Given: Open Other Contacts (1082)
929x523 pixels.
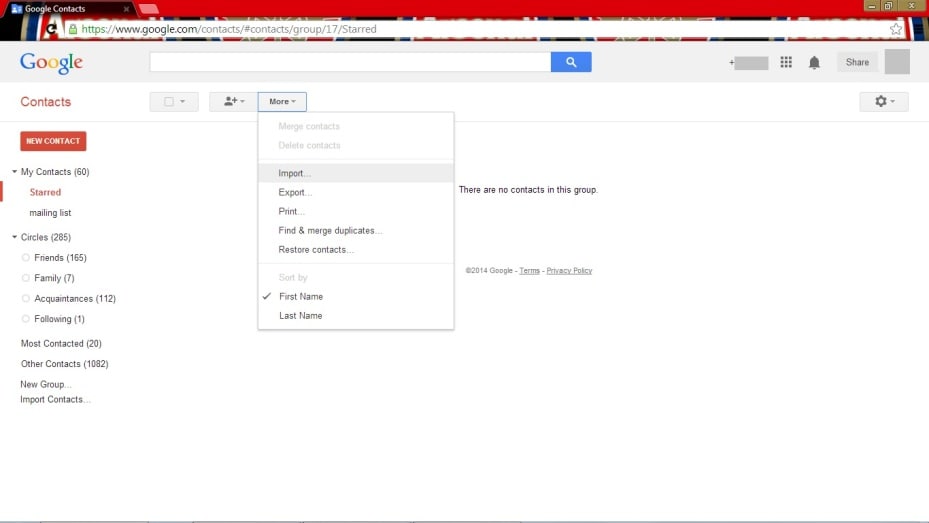Looking at the screenshot, I should [x=65, y=364].
